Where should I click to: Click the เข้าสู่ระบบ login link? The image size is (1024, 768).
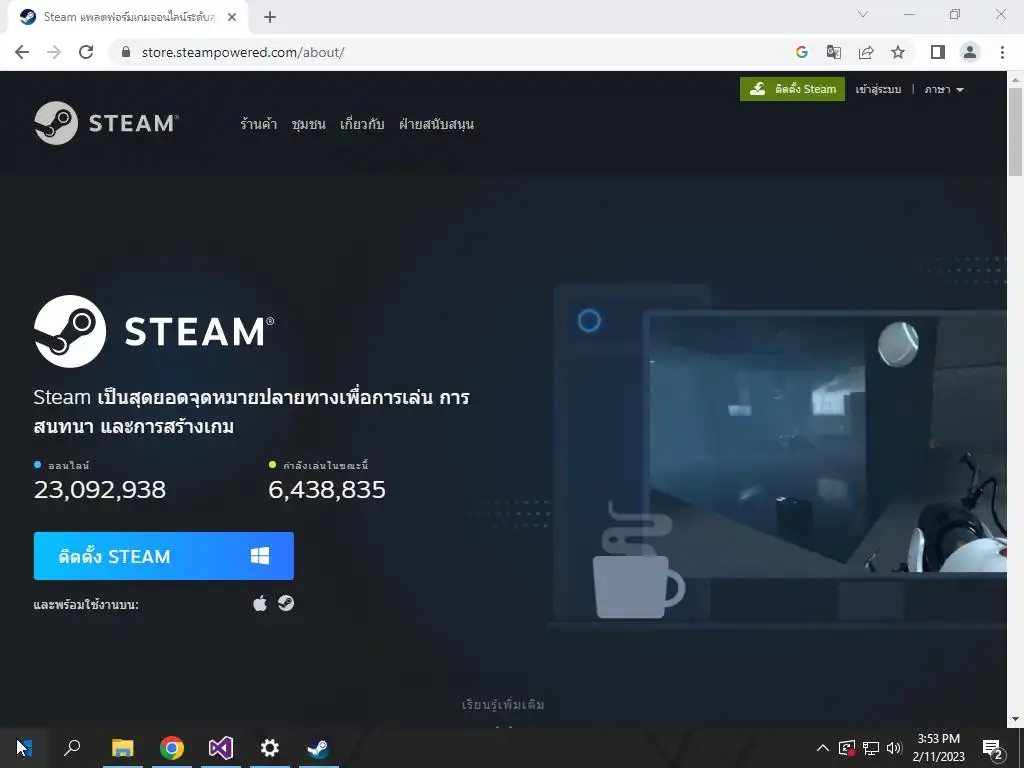tap(878, 89)
